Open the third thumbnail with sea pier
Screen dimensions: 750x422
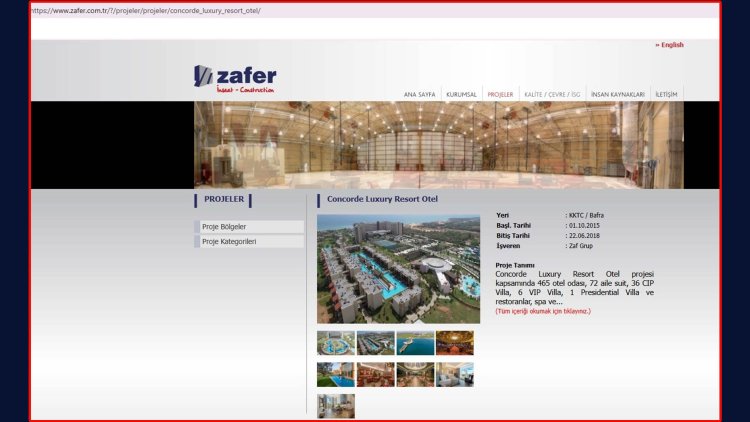415,343
